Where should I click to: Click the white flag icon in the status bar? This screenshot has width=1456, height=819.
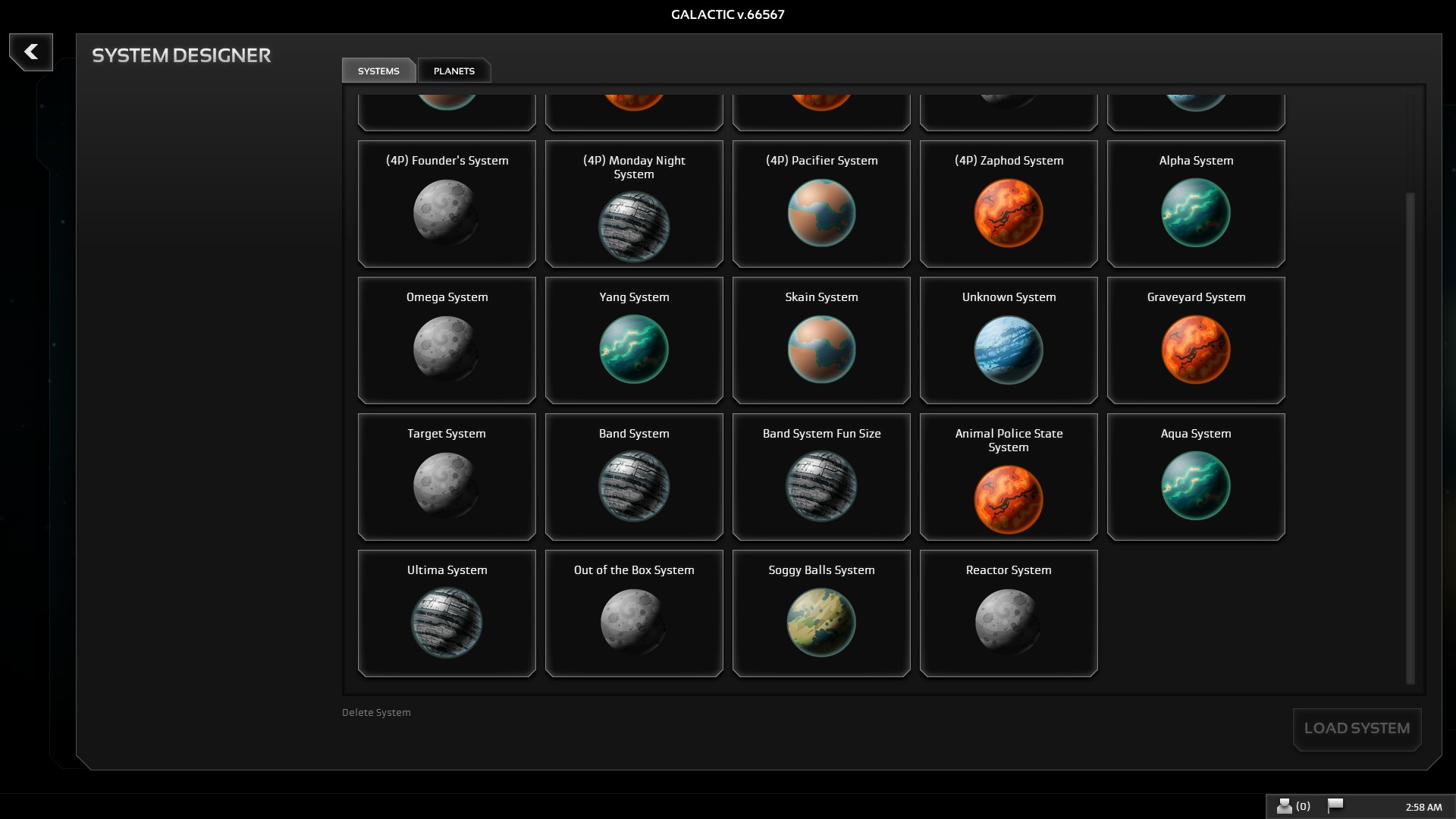1335,805
